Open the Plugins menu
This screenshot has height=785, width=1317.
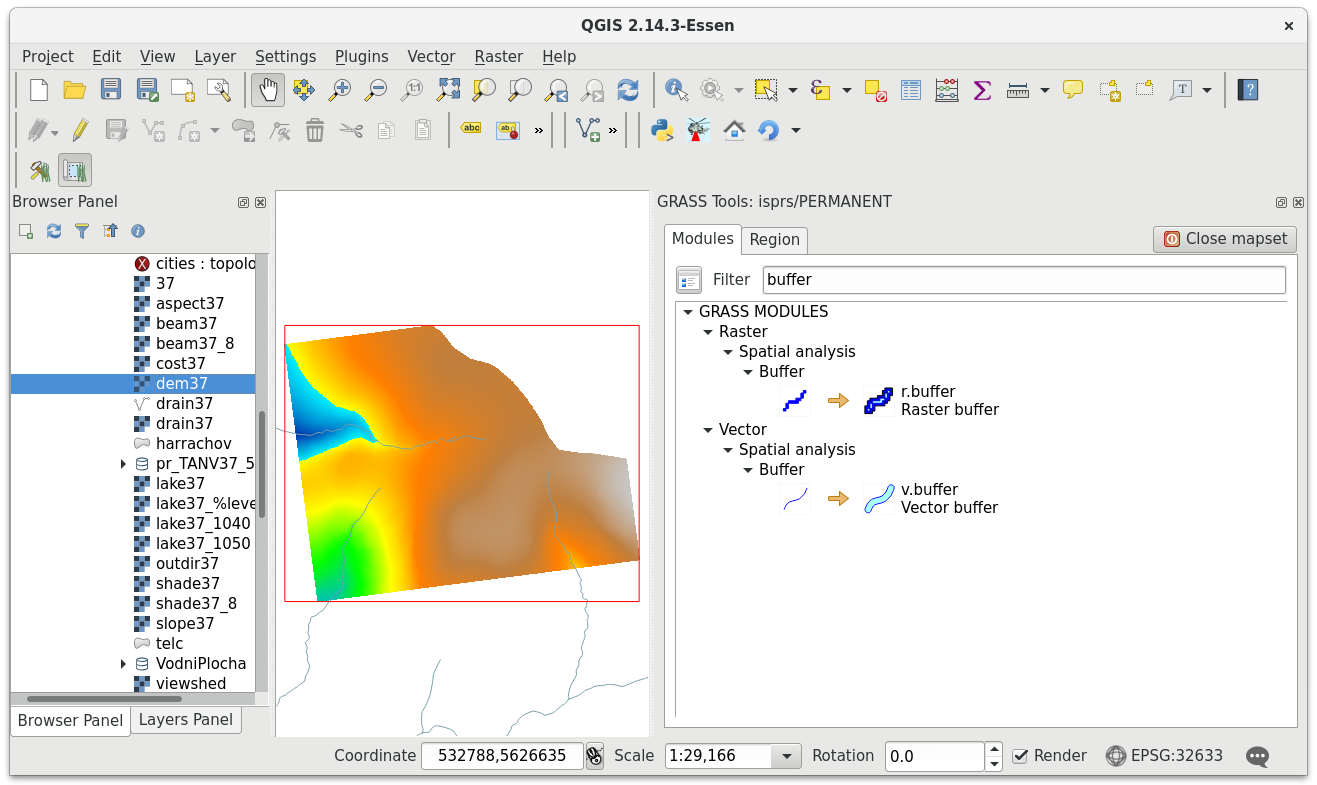(361, 57)
